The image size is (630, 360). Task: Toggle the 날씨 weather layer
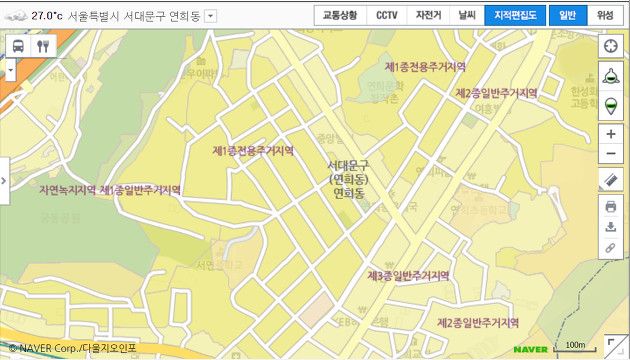[467, 15]
